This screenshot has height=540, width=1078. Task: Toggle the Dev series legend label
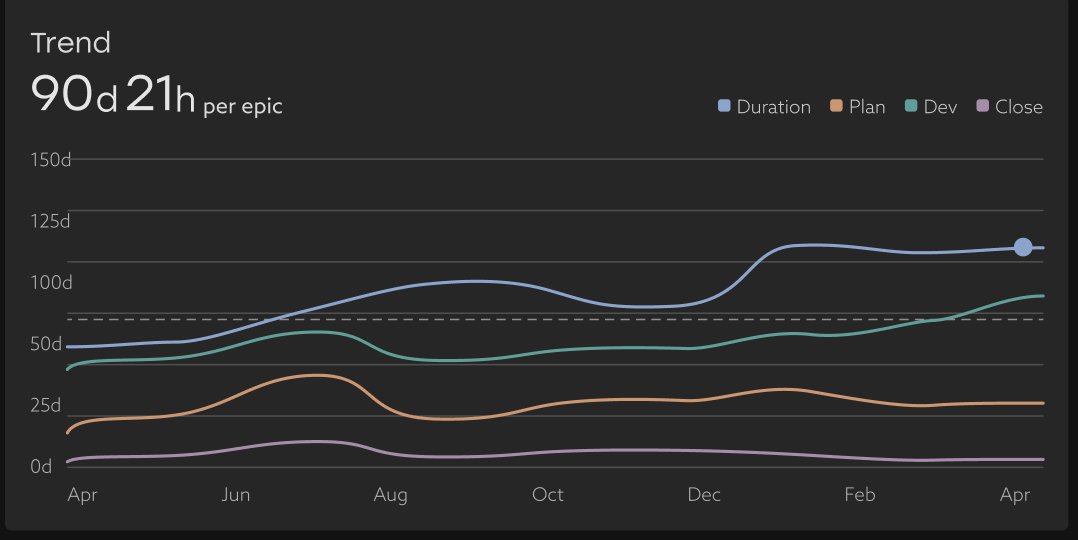[940, 107]
